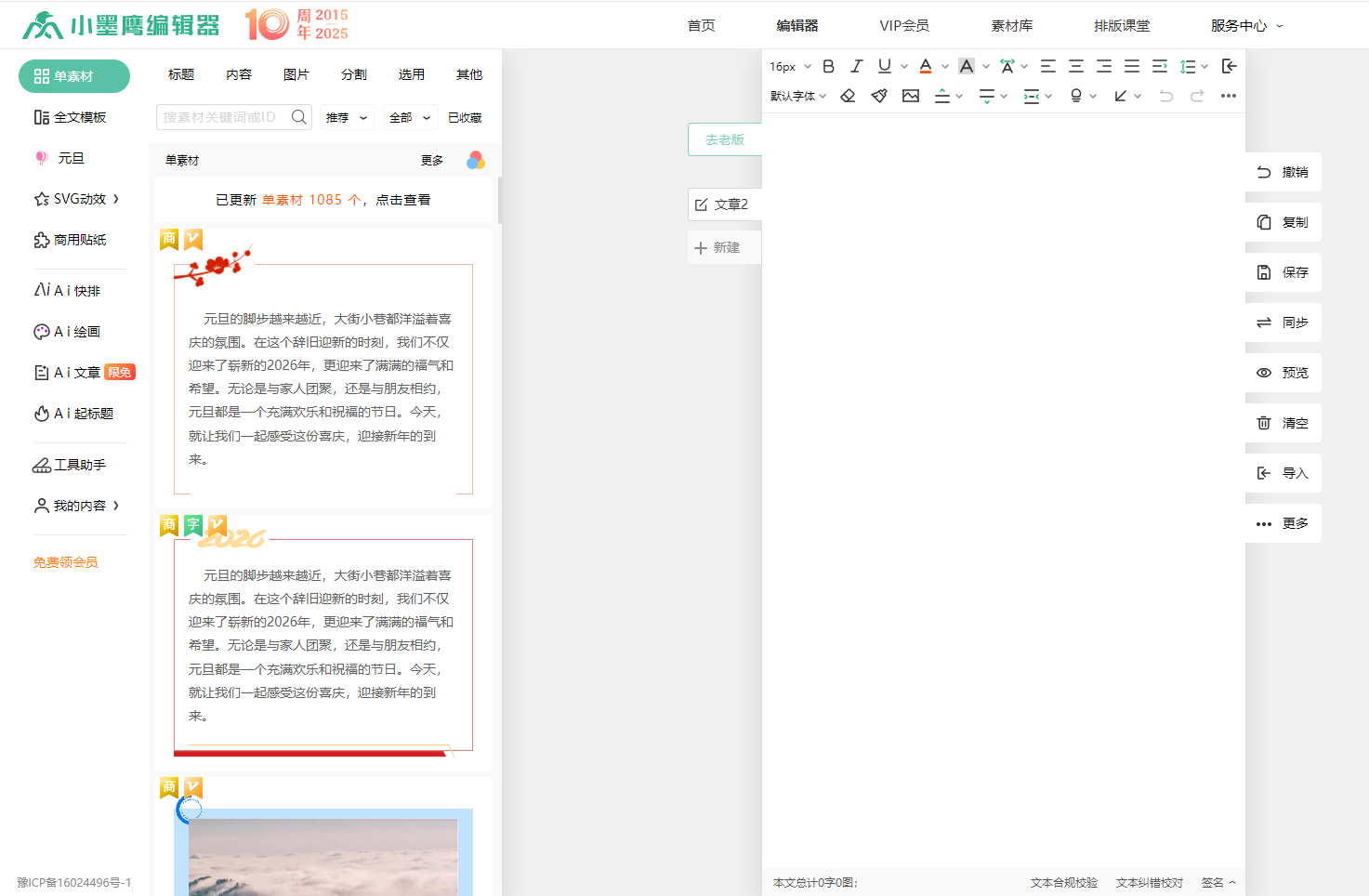Screen dimensions: 1369x896
Task: Click the preview eye icon
Action: 1264,373
